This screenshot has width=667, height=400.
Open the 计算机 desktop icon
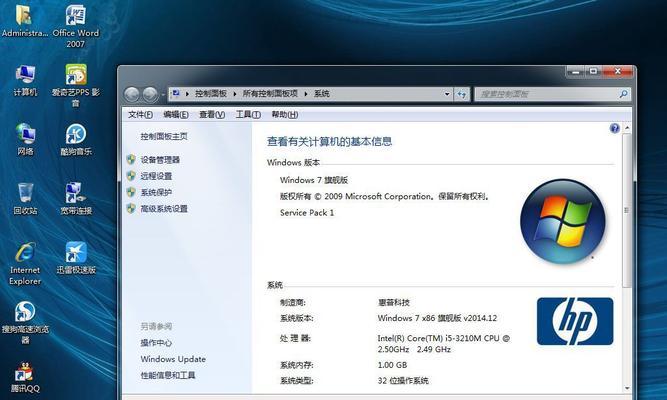pyautogui.click(x=25, y=80)
